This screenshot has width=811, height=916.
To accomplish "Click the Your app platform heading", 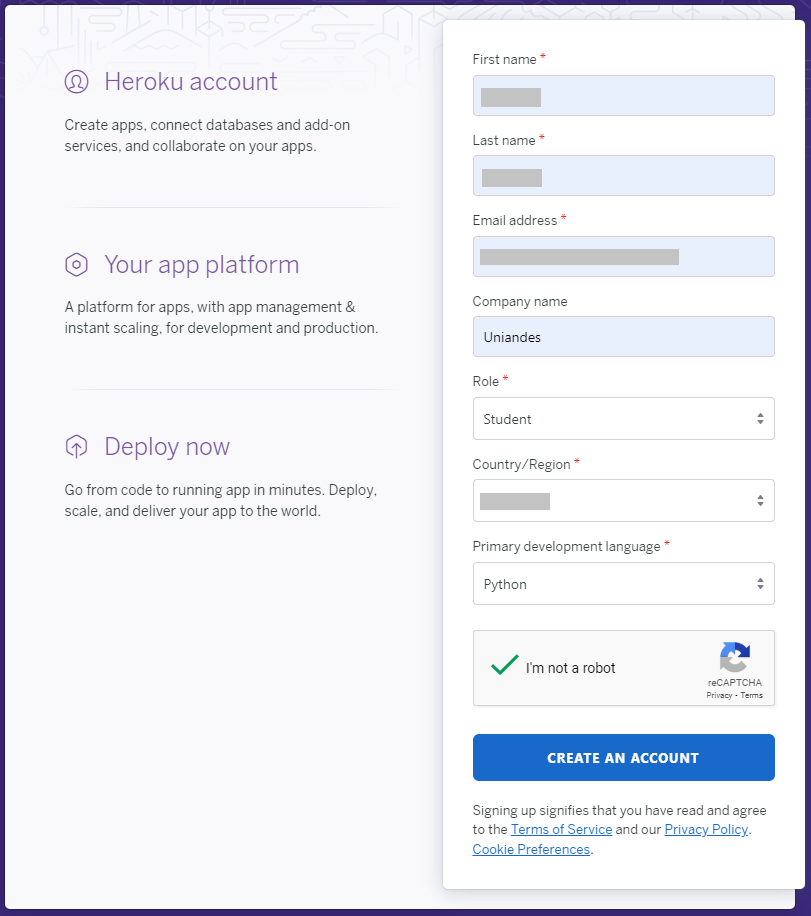I will coord(202,265).
